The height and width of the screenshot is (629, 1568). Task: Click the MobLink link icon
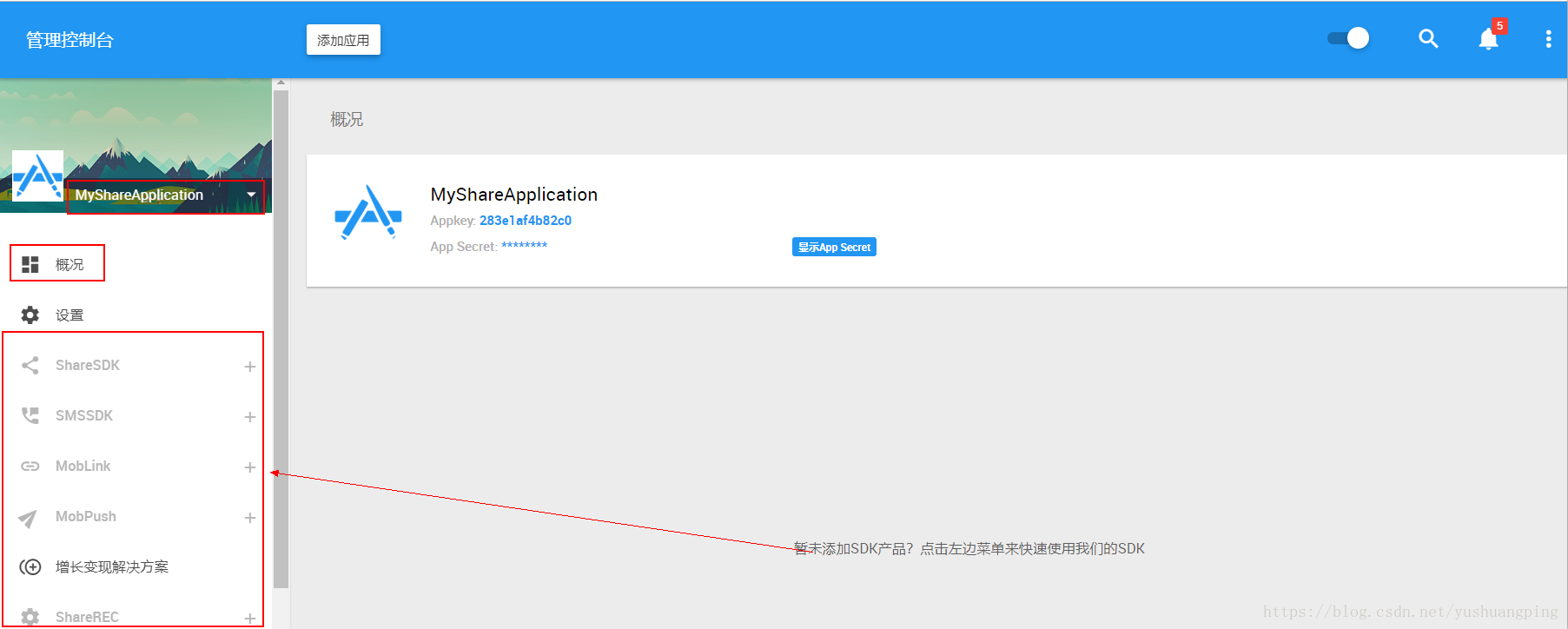(30, 466)
